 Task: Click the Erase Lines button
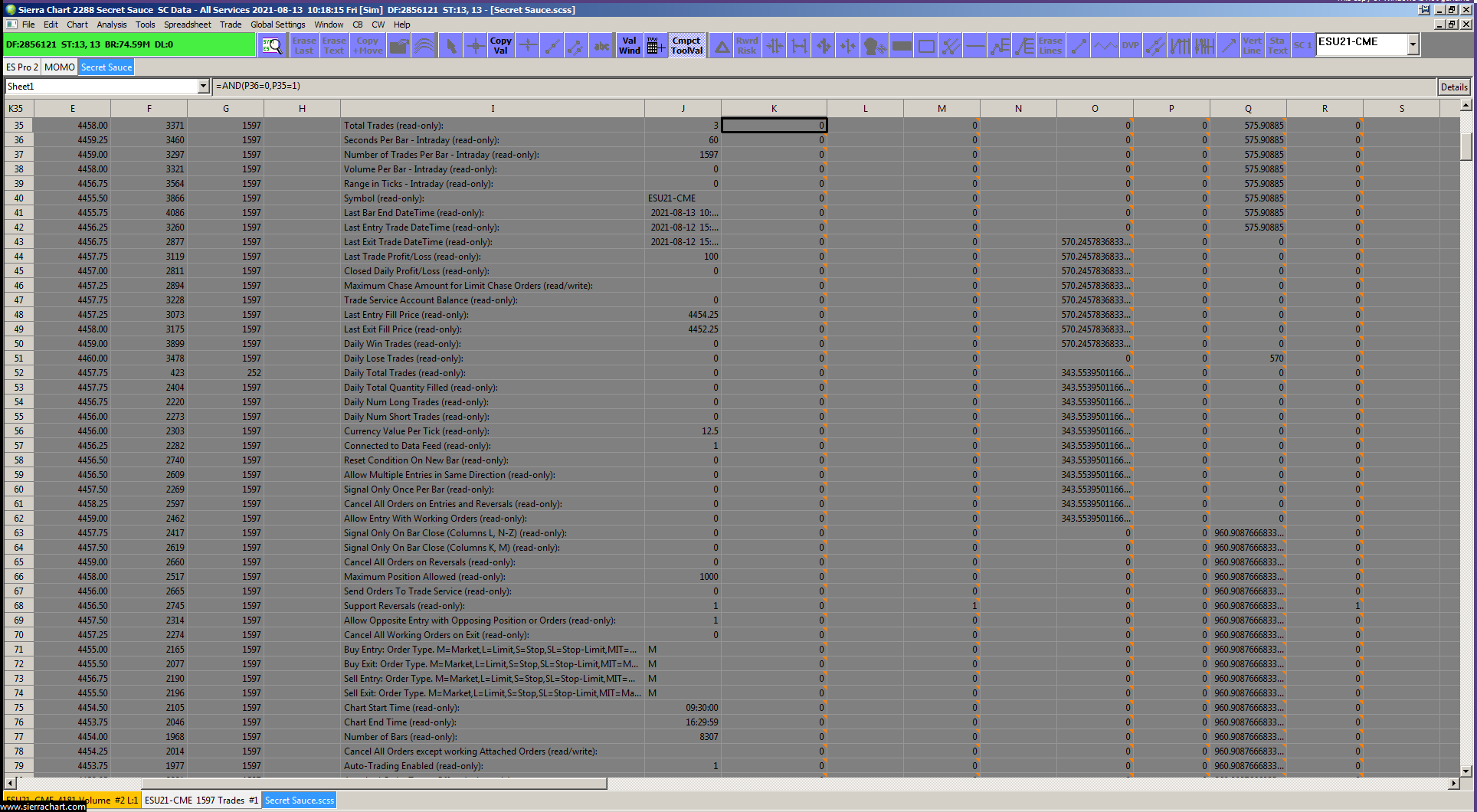(x=1050, y=46)
